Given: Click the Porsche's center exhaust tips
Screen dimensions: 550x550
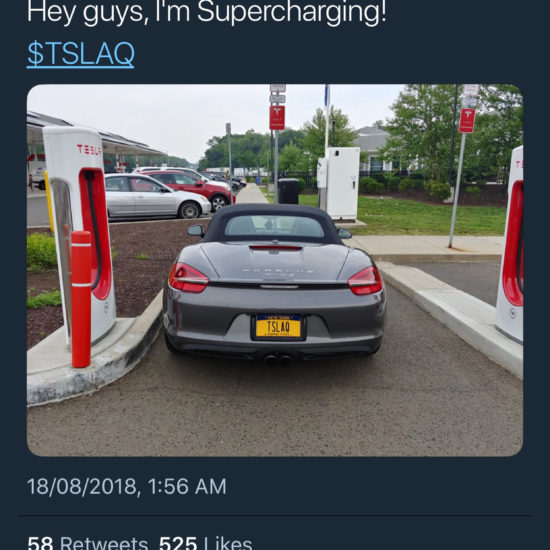Looking at the screenshot, I should point(277,360).
